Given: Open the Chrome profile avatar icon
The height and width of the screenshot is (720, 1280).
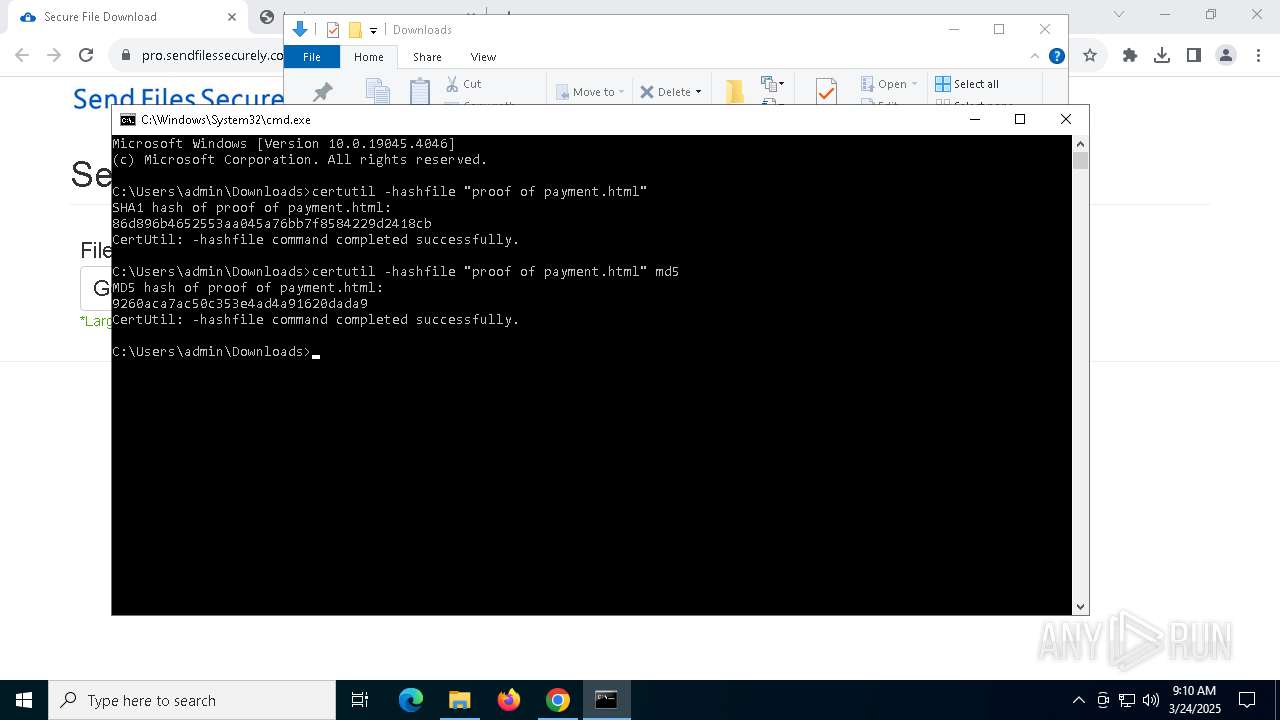Looking at the screenshot, I should 1226,56.
